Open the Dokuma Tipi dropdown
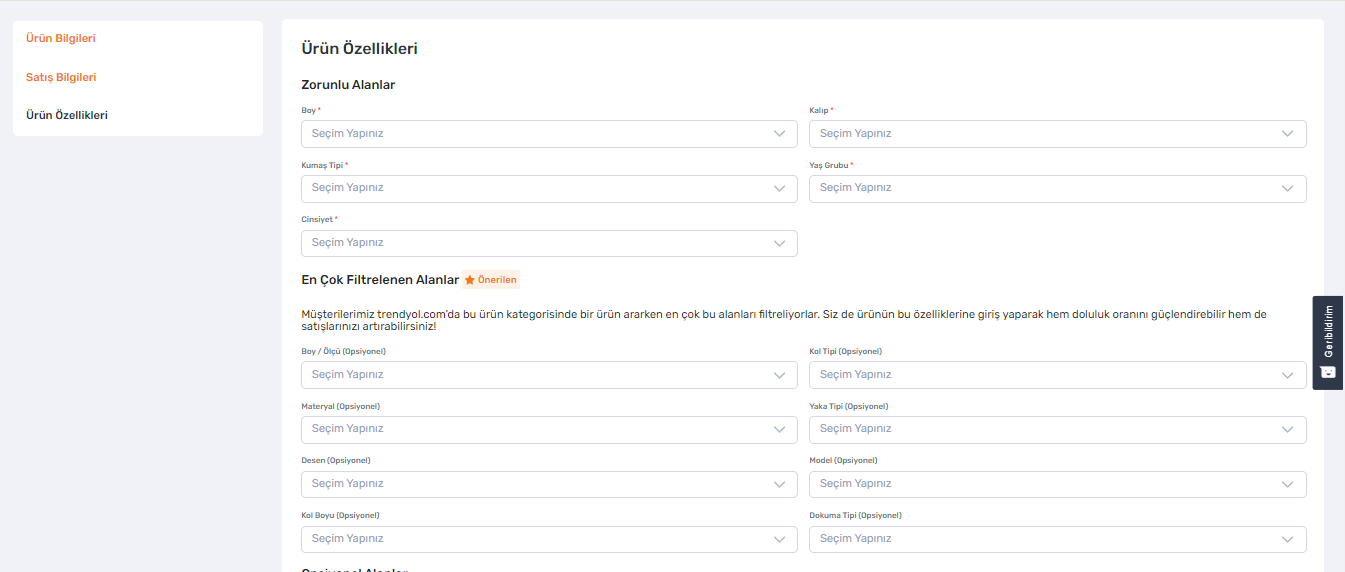Image resolution: width=1345 pixels, height=572 pixels. click(x=1057, y=539)
